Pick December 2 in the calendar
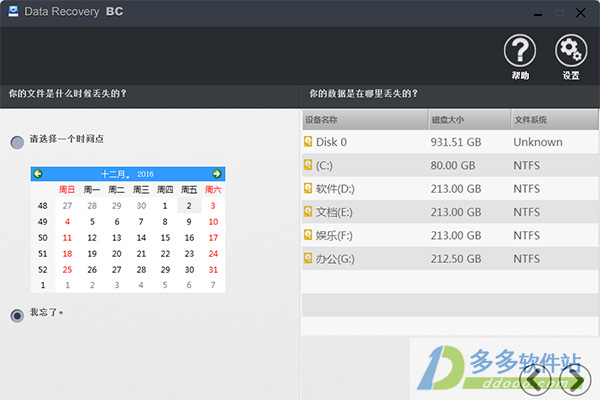 pyautogui.click(x=189, y=206)
